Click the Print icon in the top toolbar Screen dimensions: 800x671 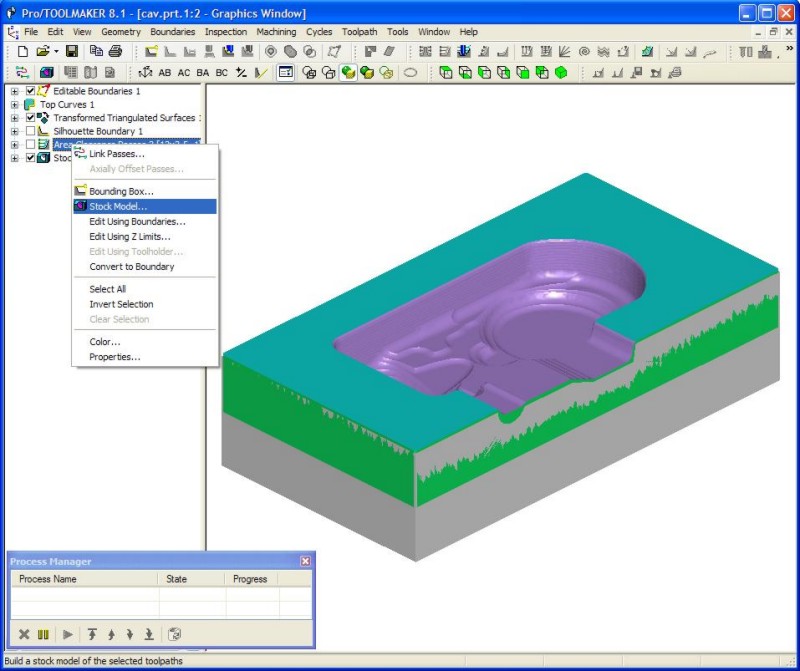[x=116, y=52]
